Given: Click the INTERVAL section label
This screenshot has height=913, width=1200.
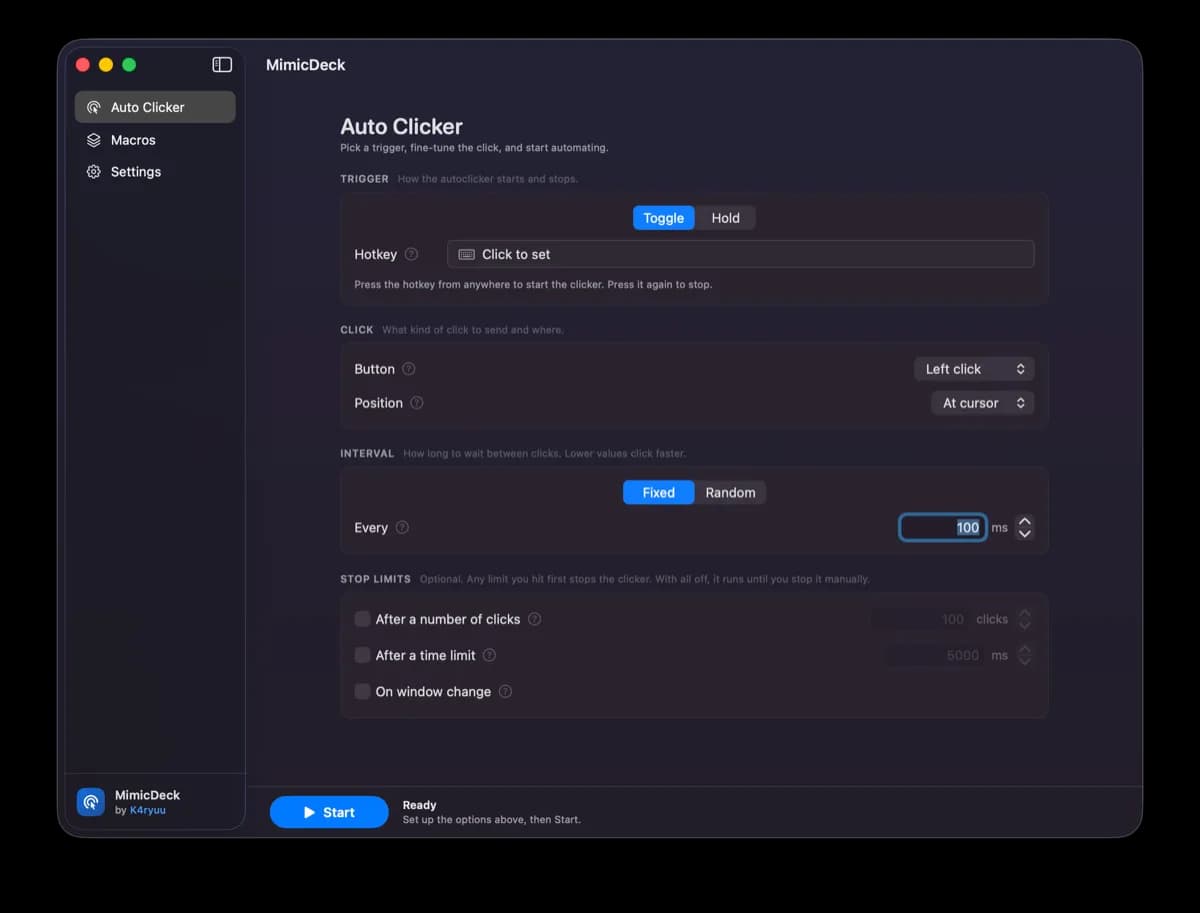Looking at the screenshot, I should [367, 453].
